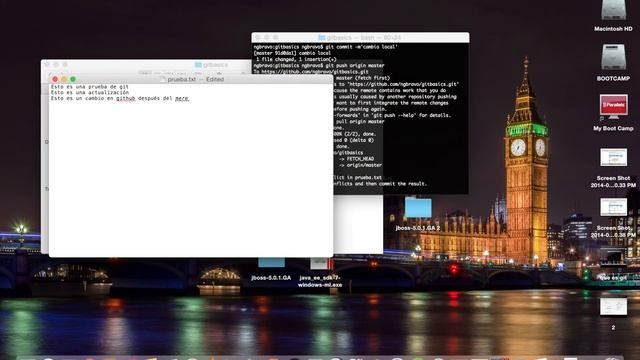Close the Terminal window
The width and height of the screenshot is (640, 360).
pos(258,38)
